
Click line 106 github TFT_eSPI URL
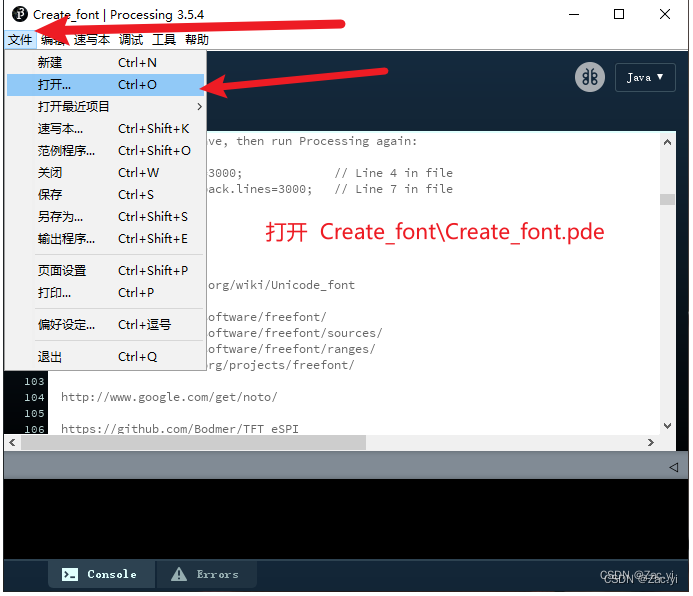180,429
